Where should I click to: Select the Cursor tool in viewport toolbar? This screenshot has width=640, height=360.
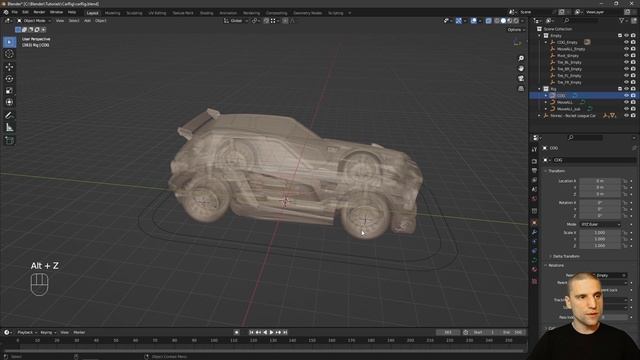pos(9,54)
